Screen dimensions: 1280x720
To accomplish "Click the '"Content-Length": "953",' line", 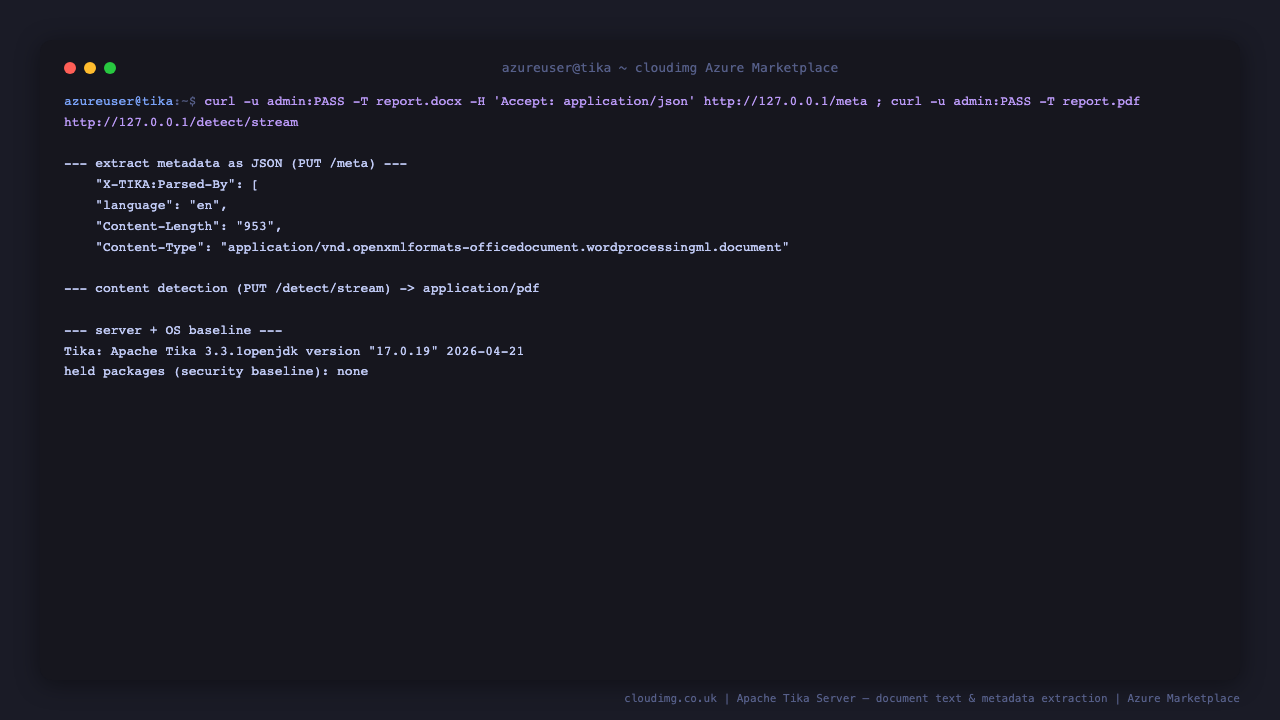I will (189, 226).
